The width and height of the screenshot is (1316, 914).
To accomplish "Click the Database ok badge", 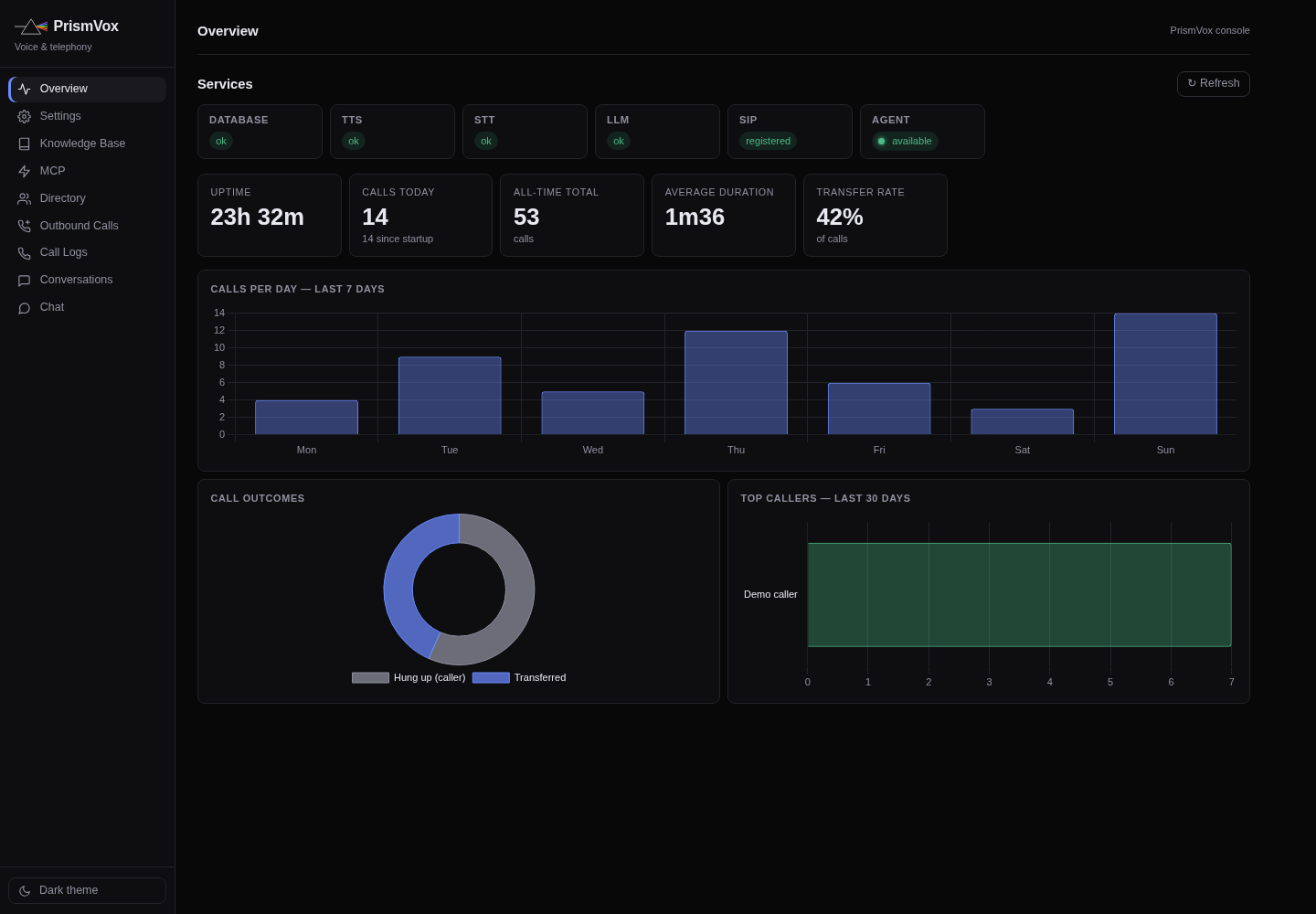I will (x=221, y=141).
